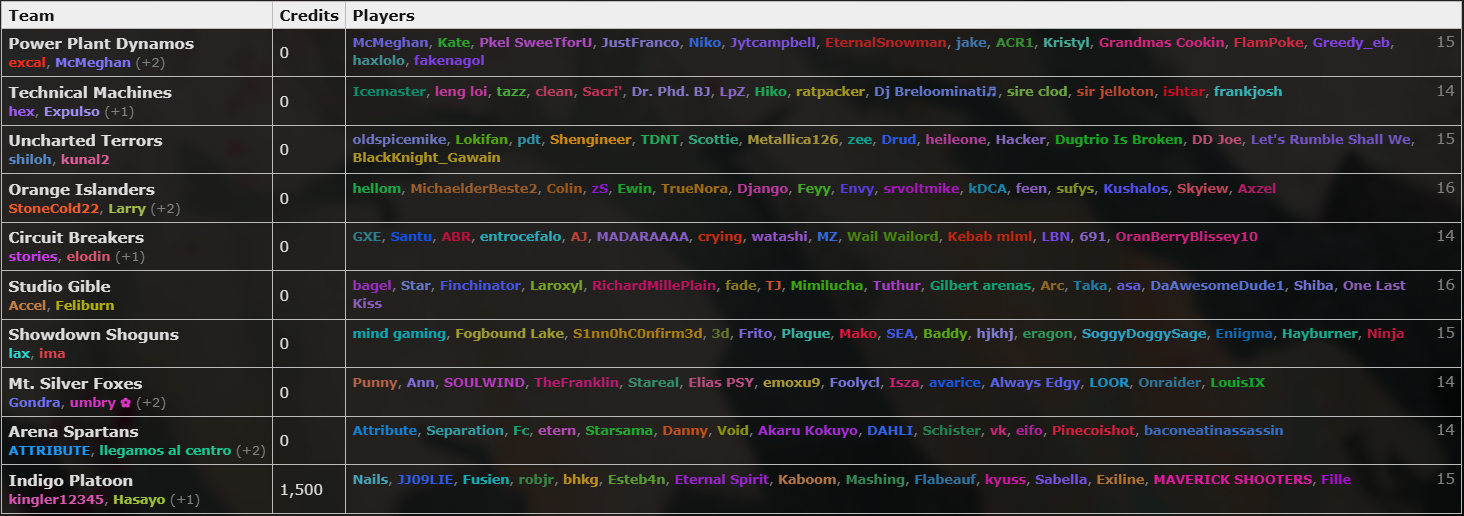This screenshot has width=1464, height=516.
Task: Select player Axzel
Action: (1257, 188)
